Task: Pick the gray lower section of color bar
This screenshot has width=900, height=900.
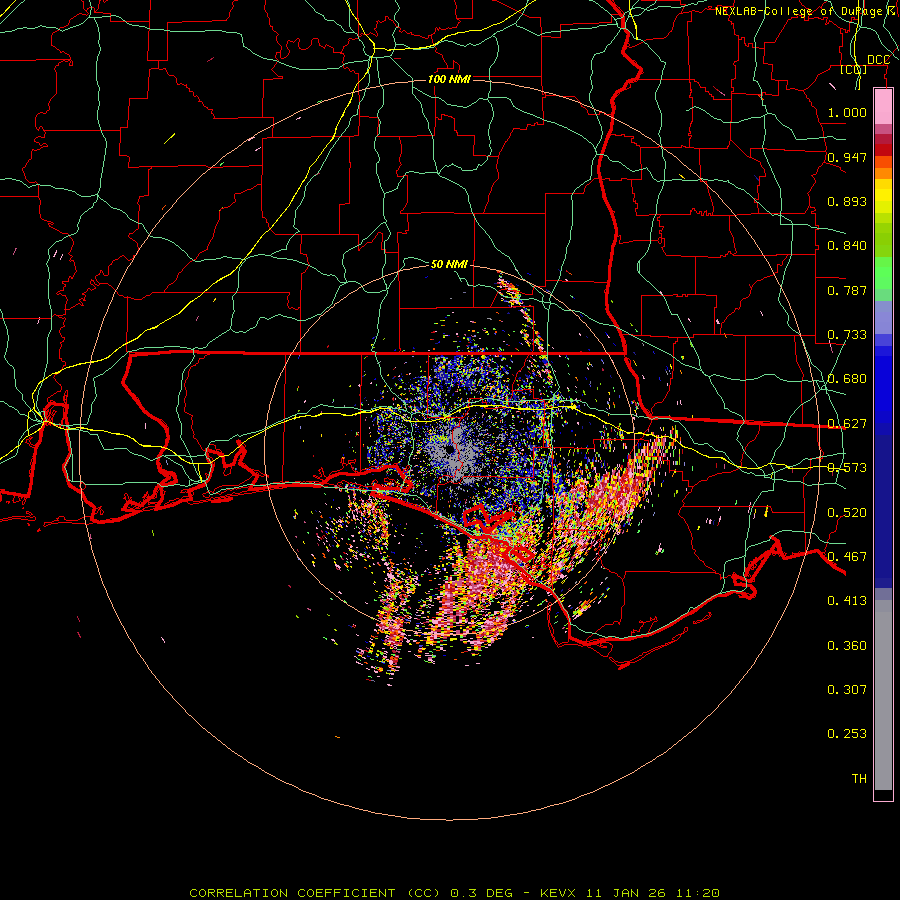Action: coord(883,695)
